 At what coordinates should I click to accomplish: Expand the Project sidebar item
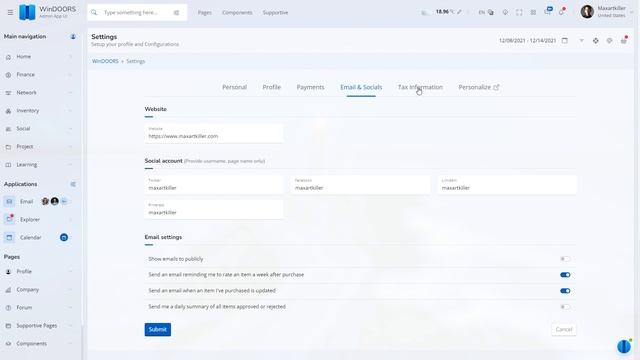pyautogui.click(x=40, y=147)
